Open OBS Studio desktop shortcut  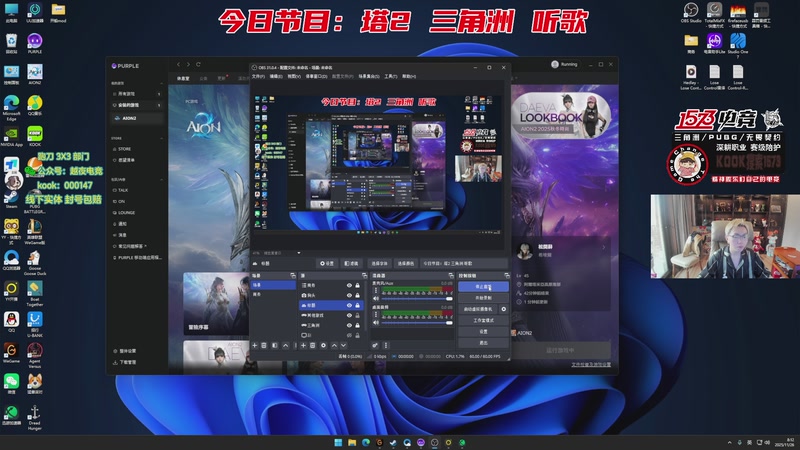click(691, 13)
